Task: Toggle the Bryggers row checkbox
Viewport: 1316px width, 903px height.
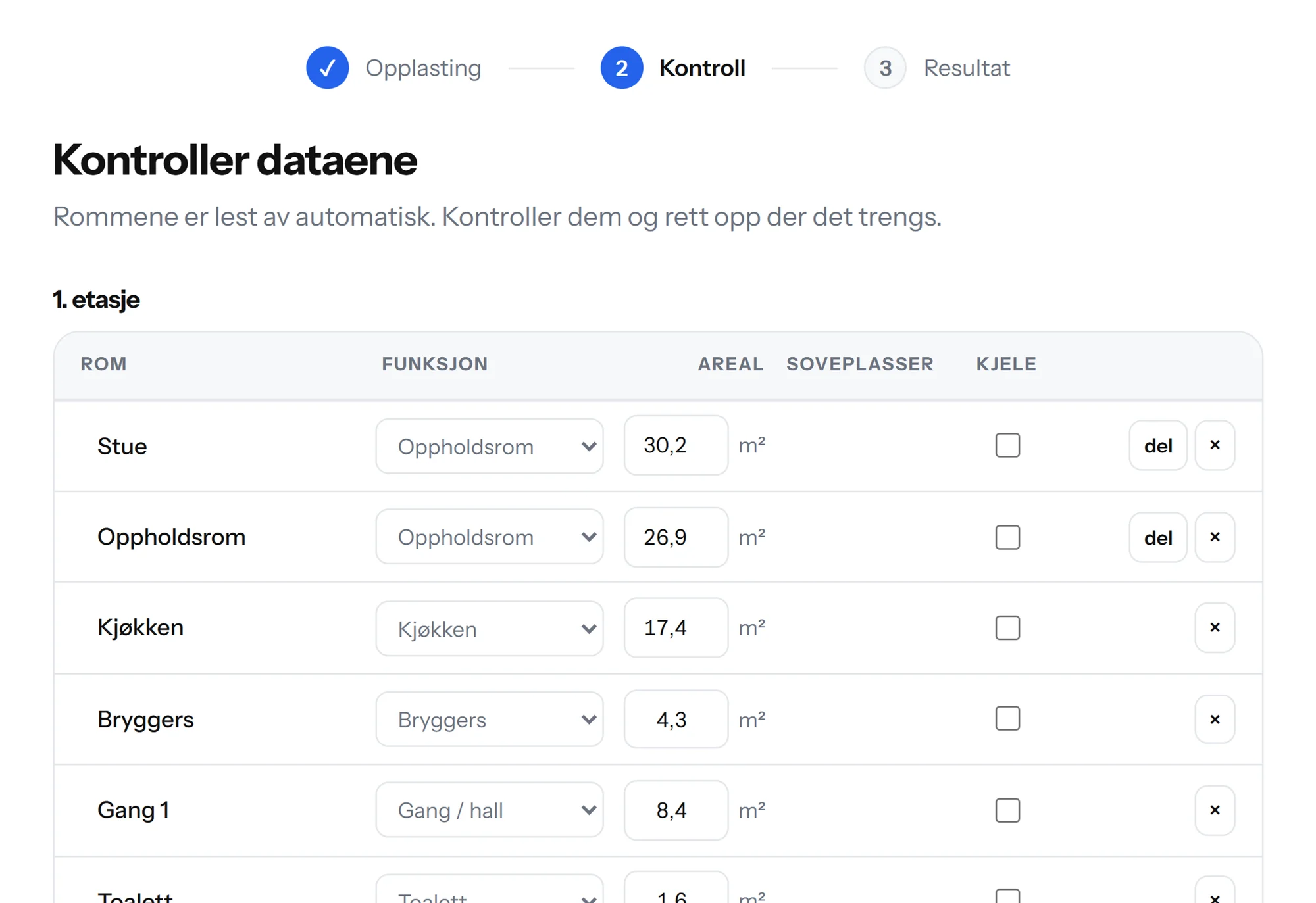Action: click(x=1007, y=719)
